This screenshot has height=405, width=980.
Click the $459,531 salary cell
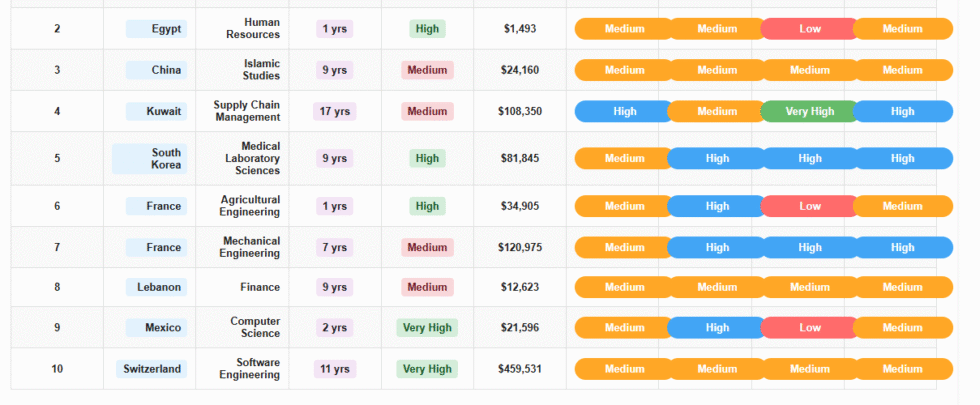click(x=520, y=369)
